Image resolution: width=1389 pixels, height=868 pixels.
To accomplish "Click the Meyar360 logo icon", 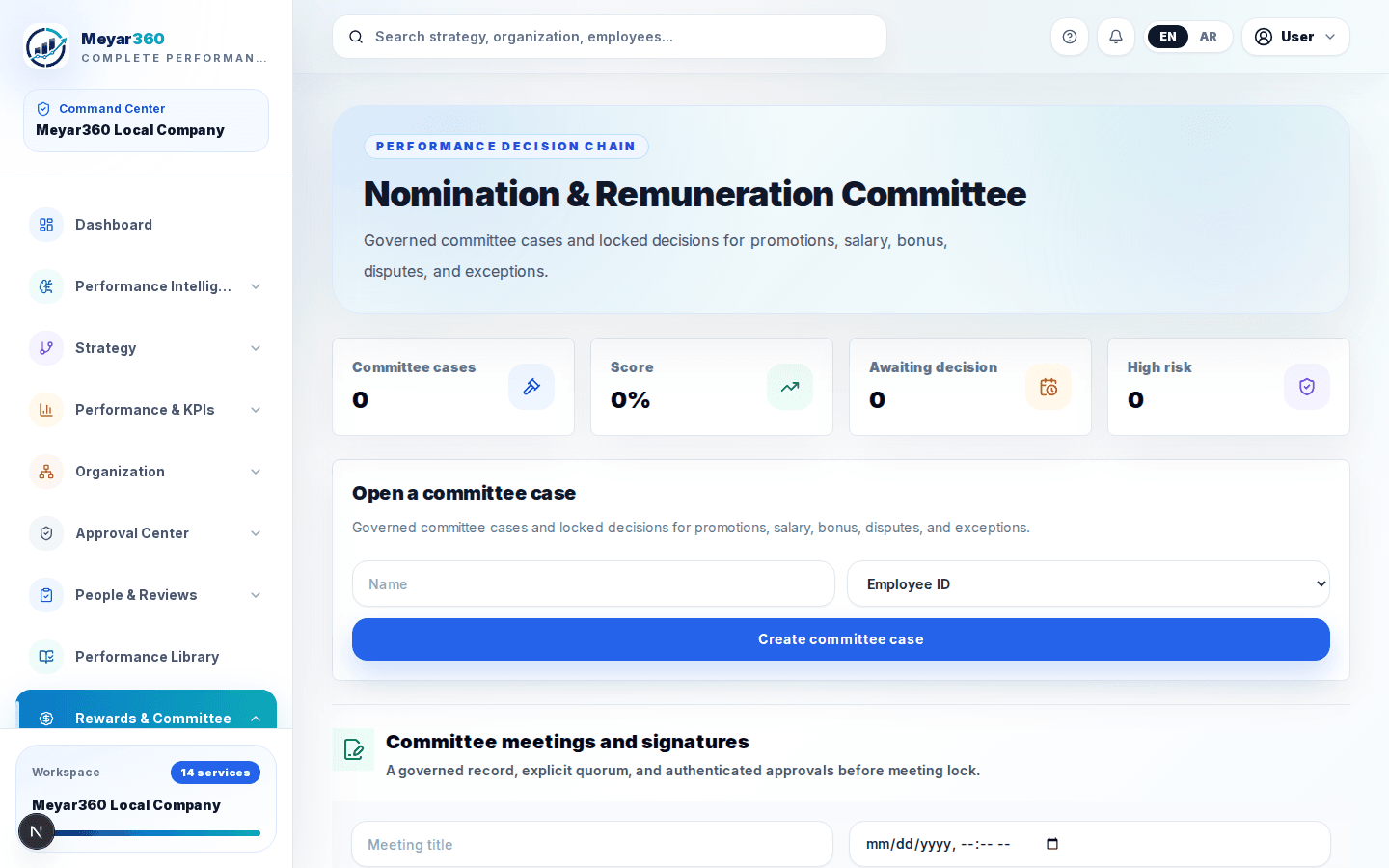I will (x=46, y=46).
